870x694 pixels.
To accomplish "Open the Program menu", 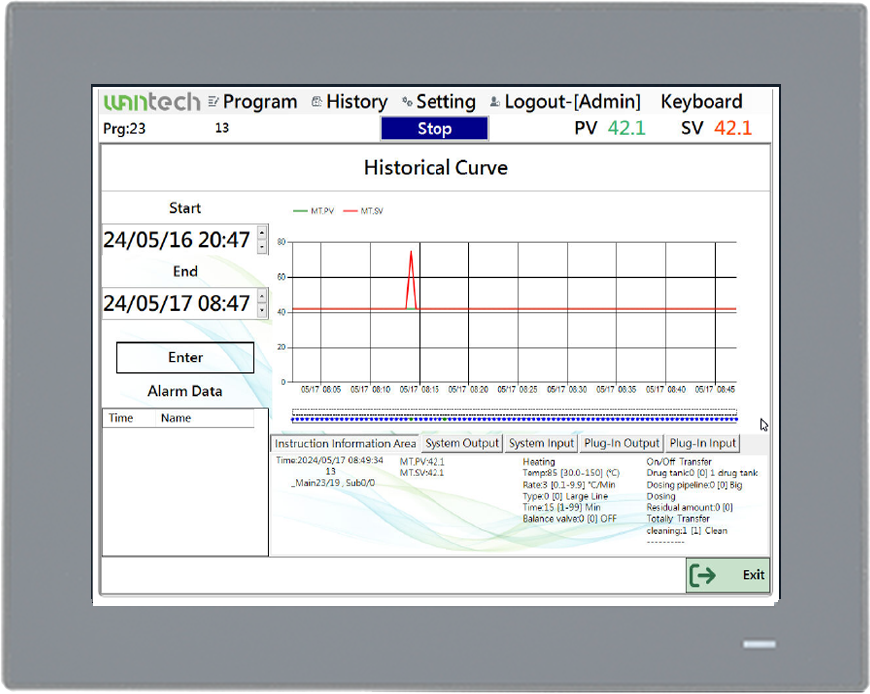I will pos(260,102).
